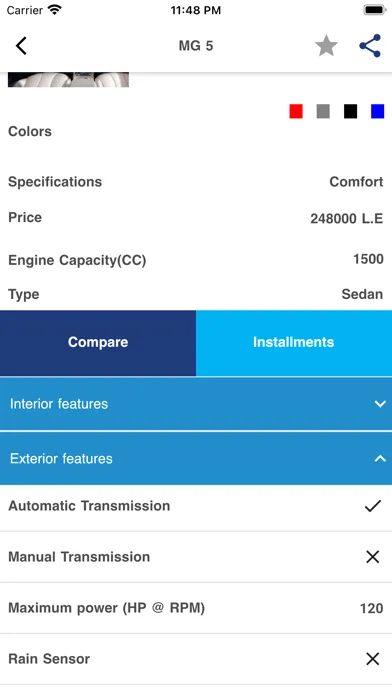Open the share icon
The image size is (392, 696).
(x=370, y=46)
